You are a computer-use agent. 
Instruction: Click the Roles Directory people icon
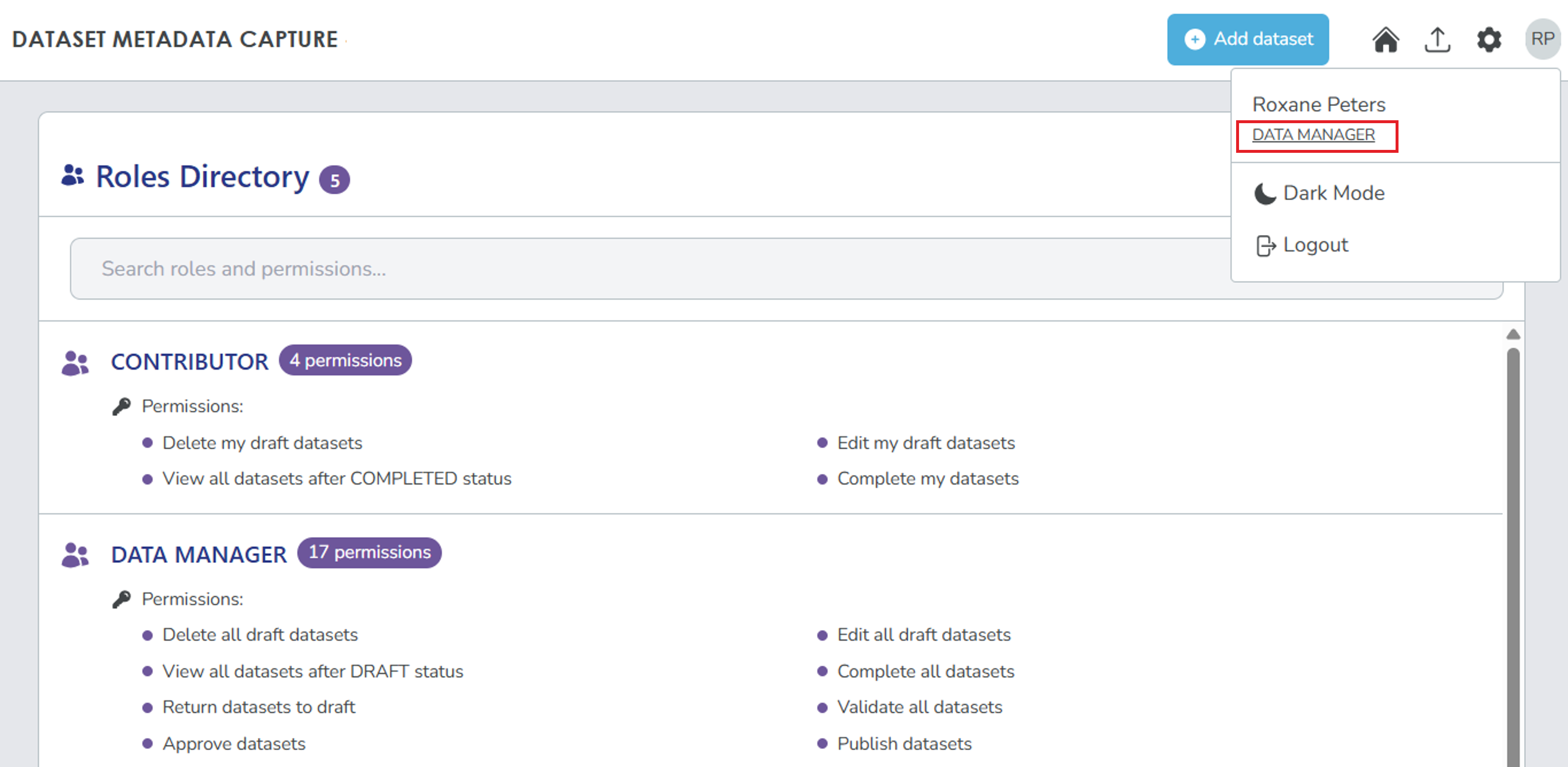click(x=73, y=175)
